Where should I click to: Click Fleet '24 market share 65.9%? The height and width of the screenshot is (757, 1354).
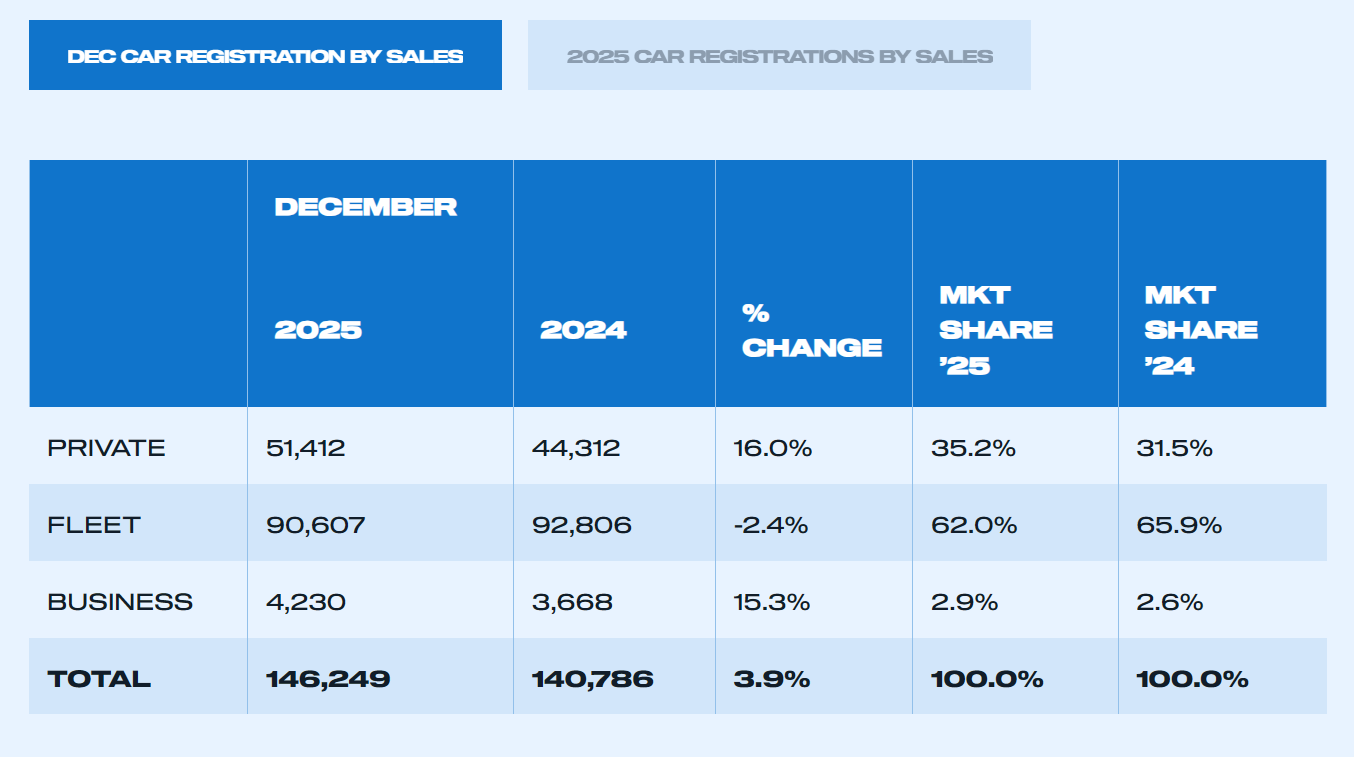[x=1179, y=524]
